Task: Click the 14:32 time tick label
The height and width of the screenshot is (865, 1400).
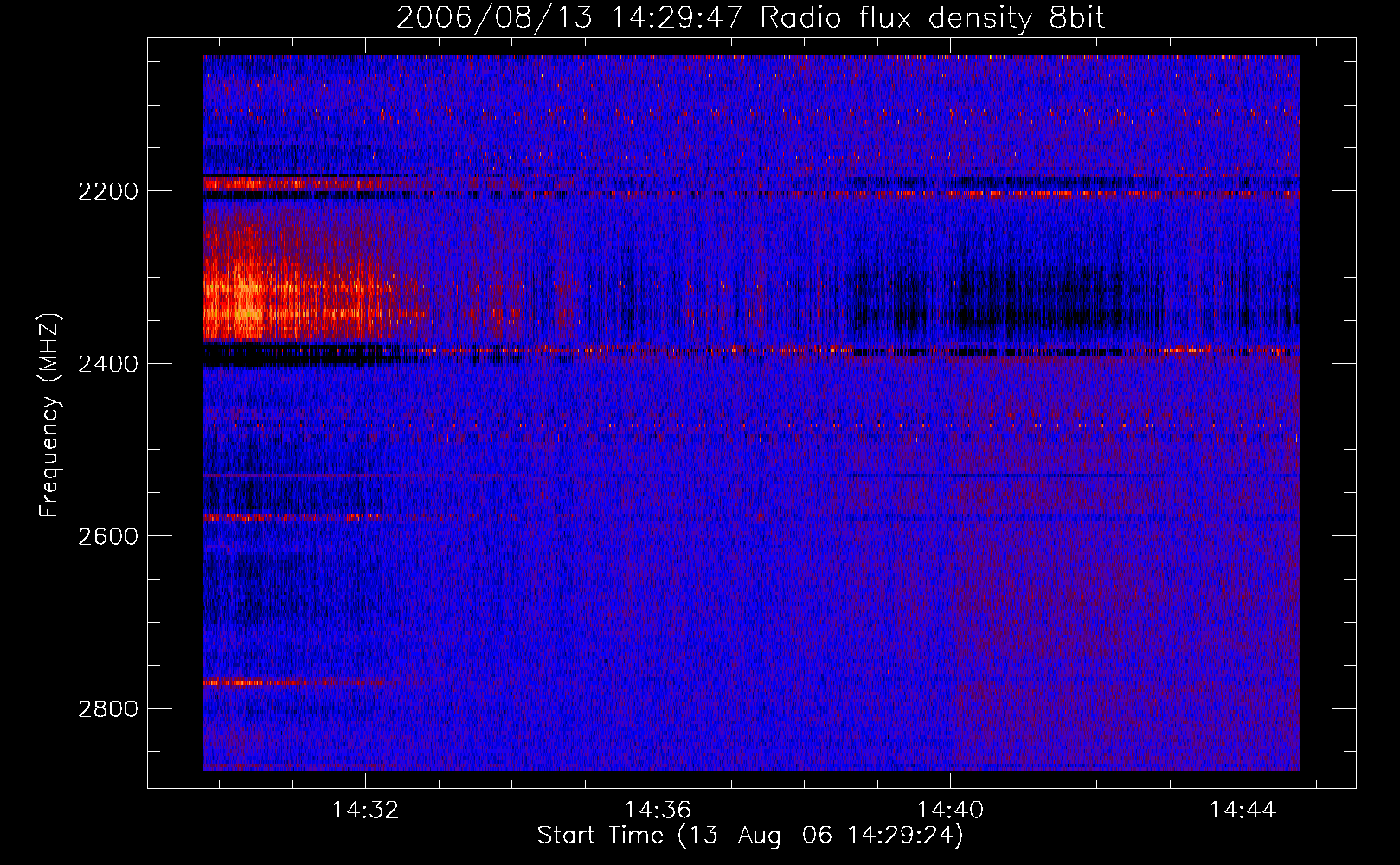Action: [365, 811]
